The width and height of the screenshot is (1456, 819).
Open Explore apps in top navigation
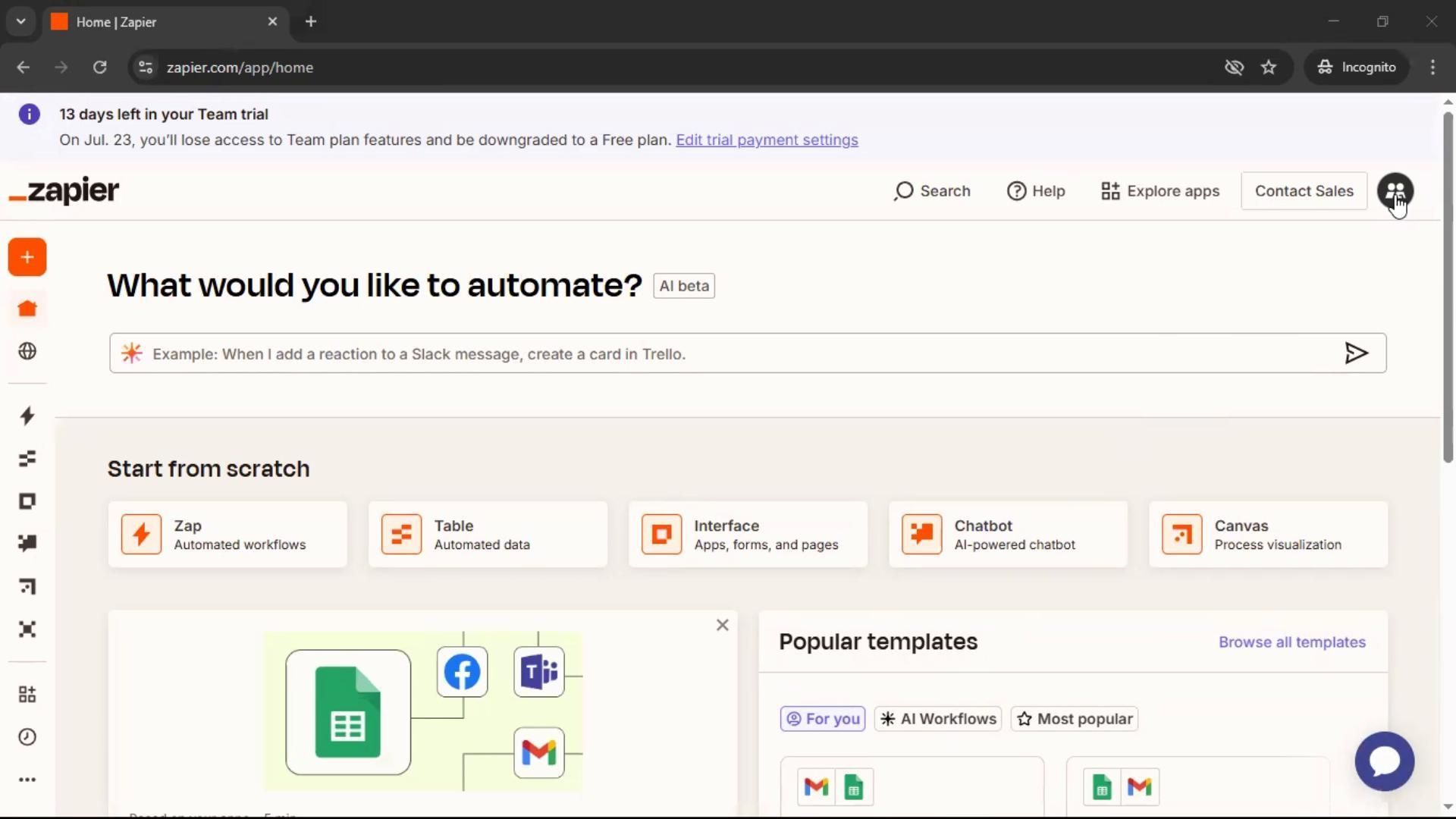click(1160, 191)
